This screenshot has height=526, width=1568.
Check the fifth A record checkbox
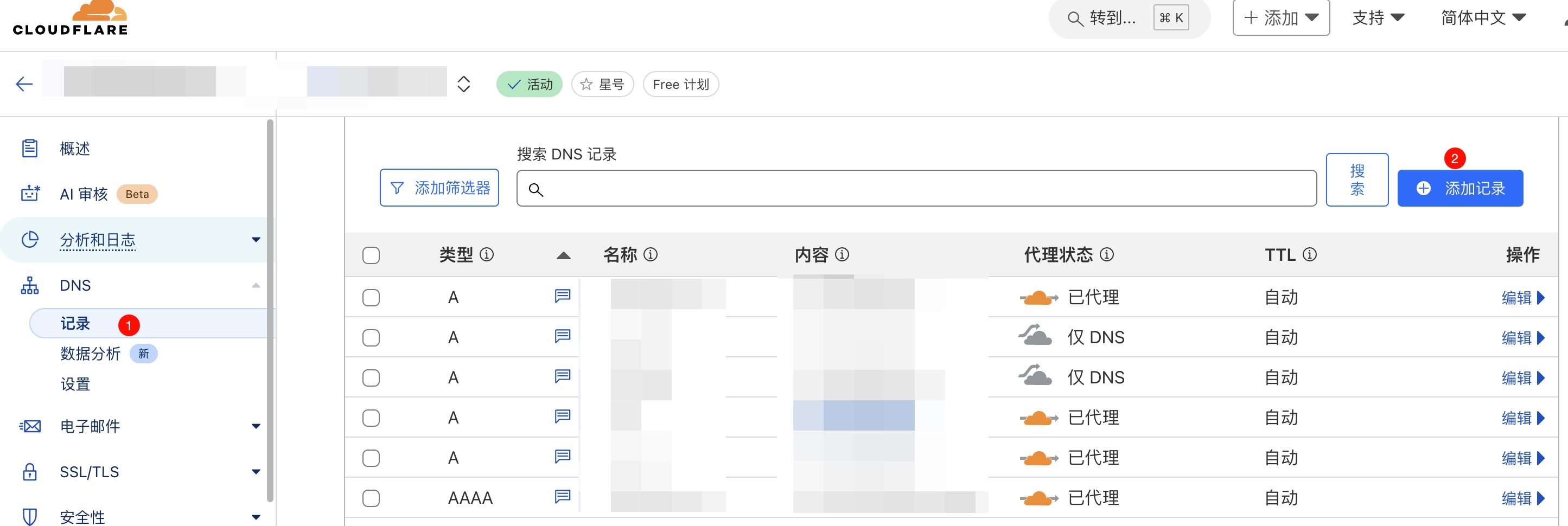[x=371, y=458]
